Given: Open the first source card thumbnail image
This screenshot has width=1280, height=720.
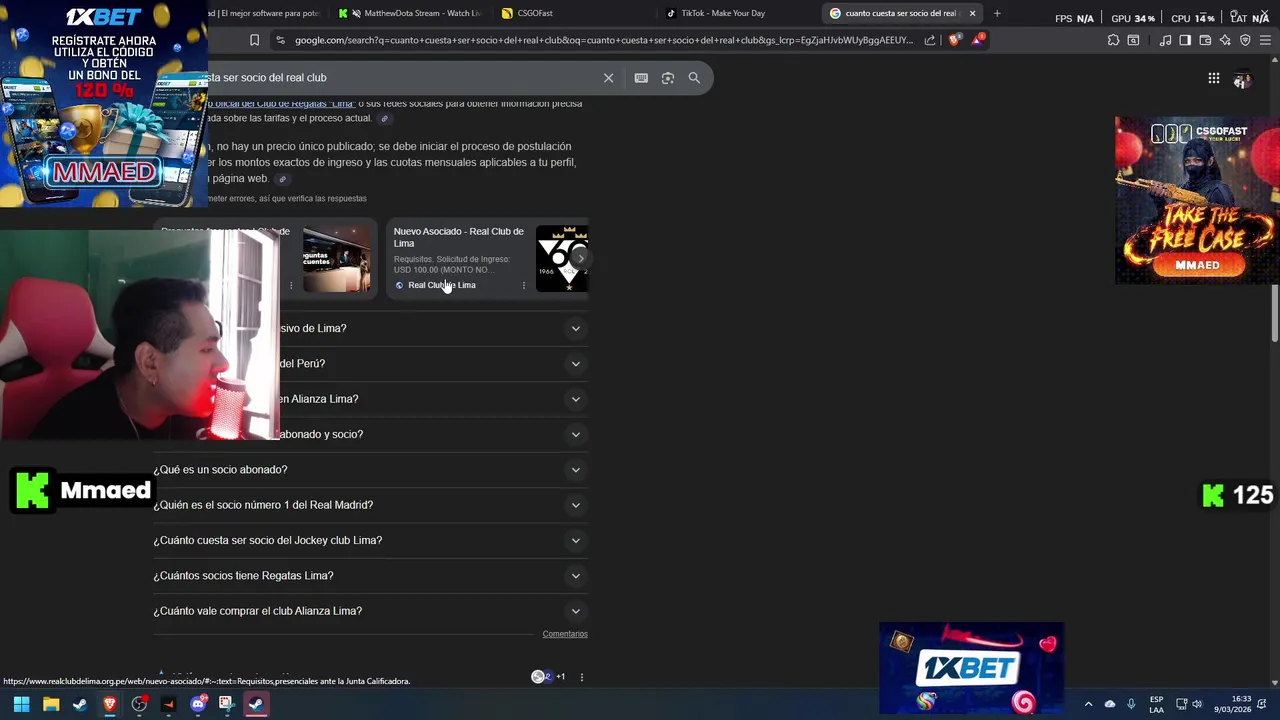Looking at the screenshot, I should pyautogui.click(x=336, y=259).
